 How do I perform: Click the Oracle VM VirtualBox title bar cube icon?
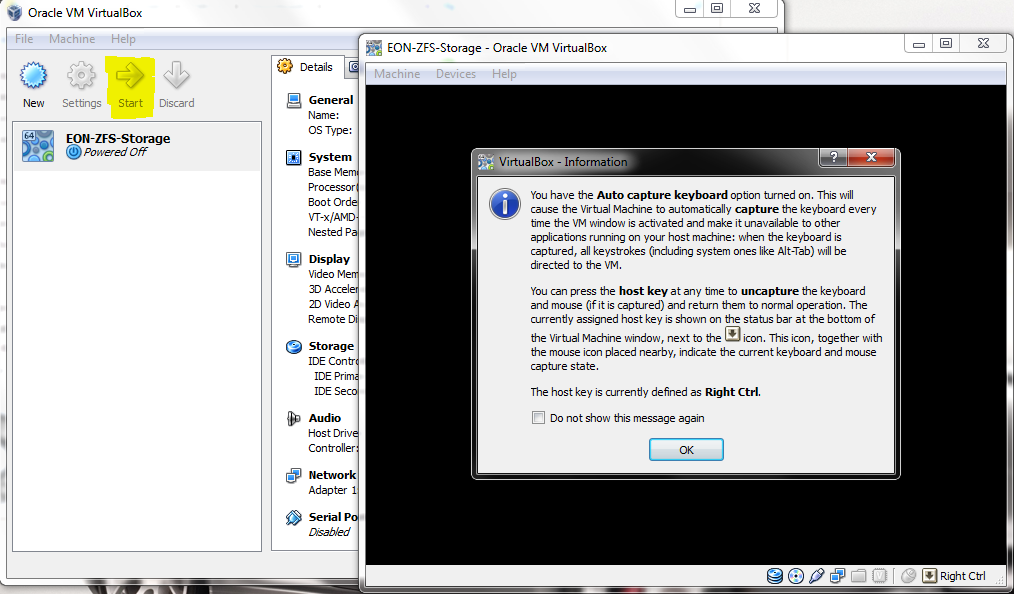point(14,12)
